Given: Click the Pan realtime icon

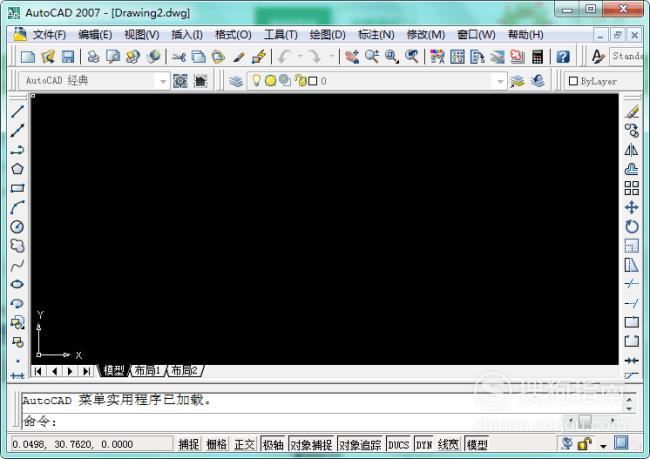Looking at the screenshot, I should pyautogui.click(x=352, y=57).
